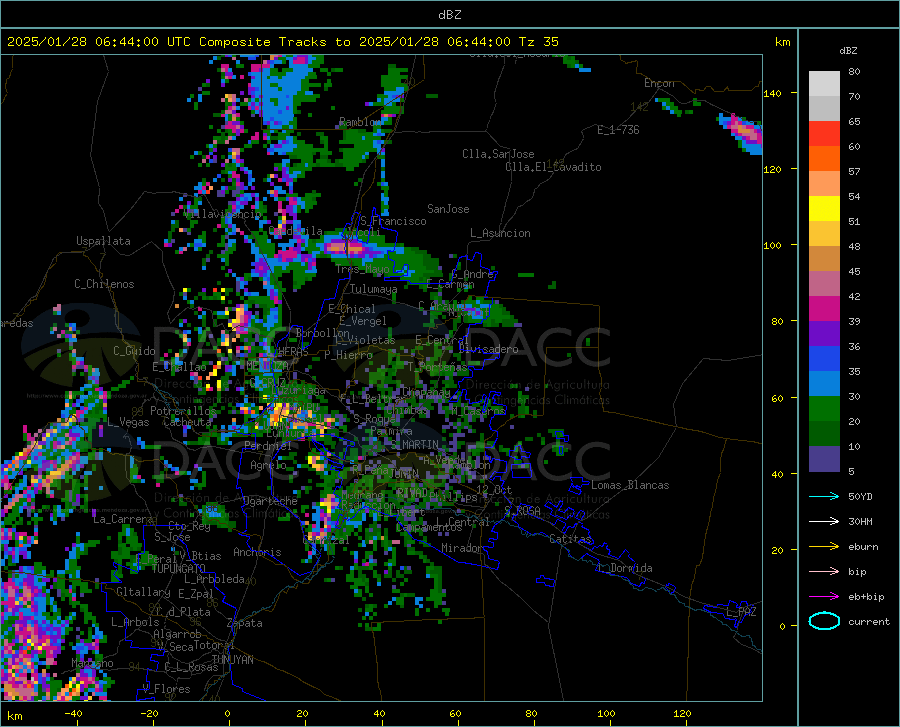Click the 'km' label at bottom-left corner
Screen dimensions: 900x727
point(14,716)
